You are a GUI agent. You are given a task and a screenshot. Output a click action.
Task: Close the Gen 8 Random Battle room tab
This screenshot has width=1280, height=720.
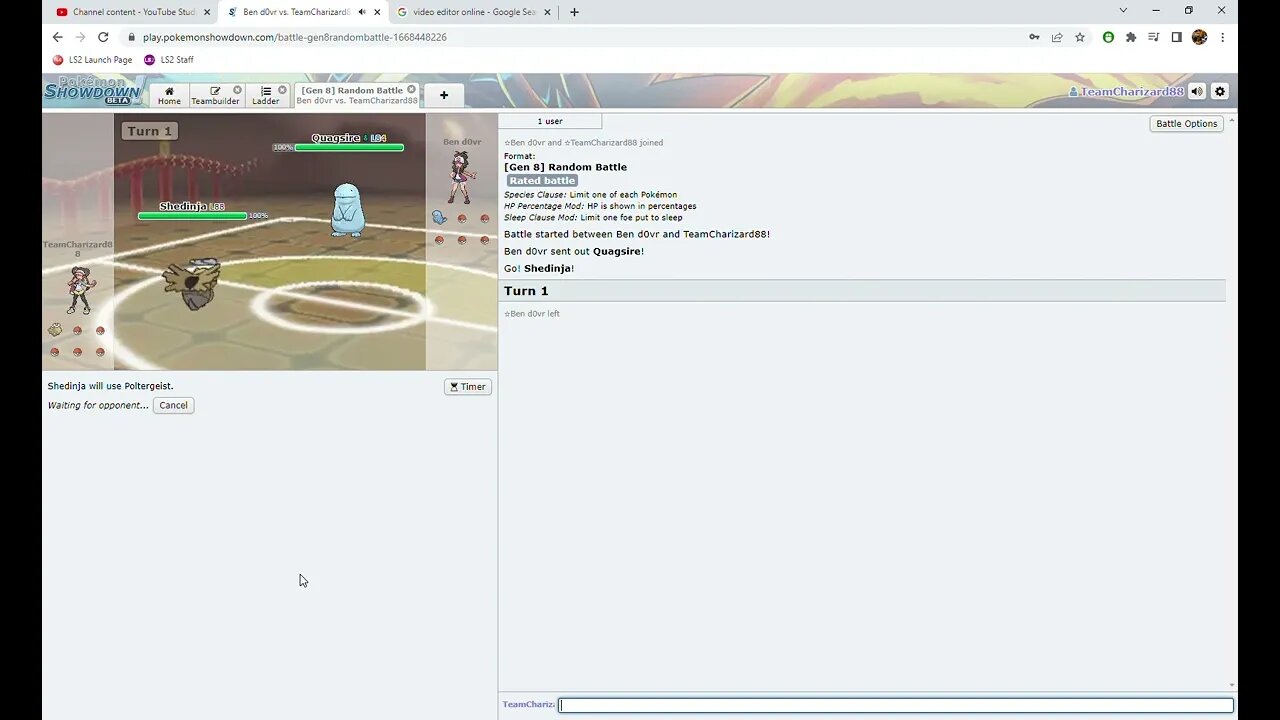[x=411, y=89]
